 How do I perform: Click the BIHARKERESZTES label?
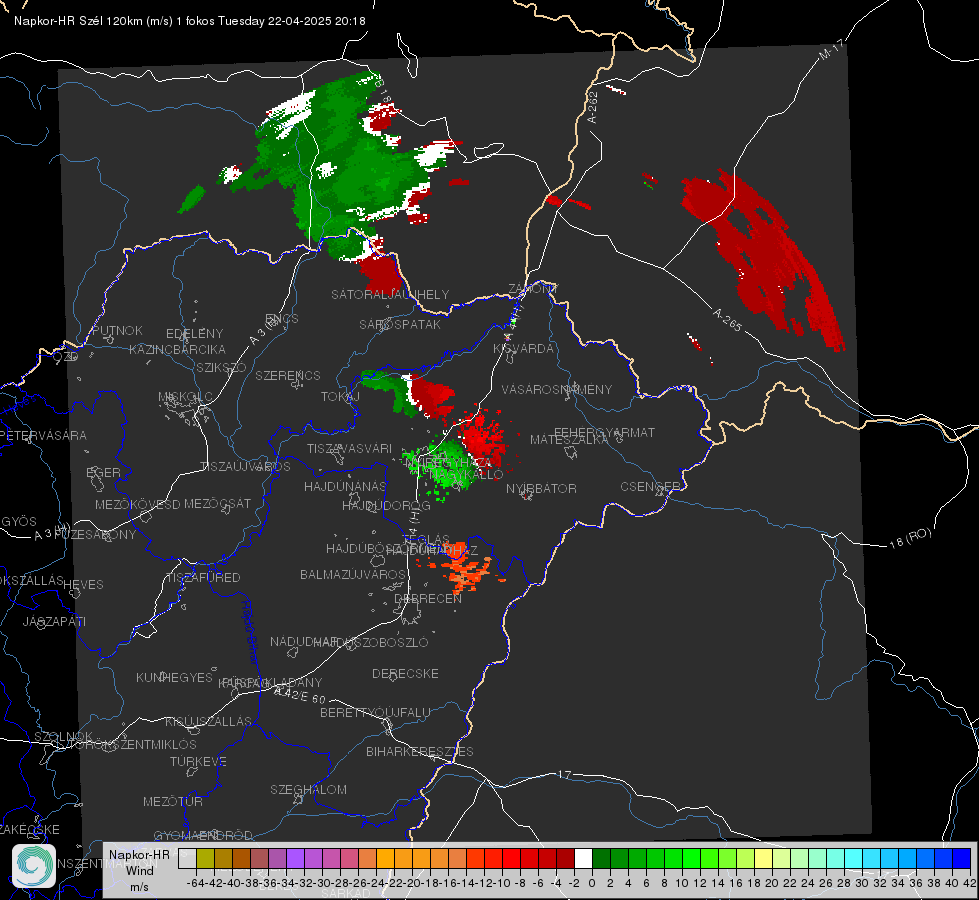click(x=420, y=751)
